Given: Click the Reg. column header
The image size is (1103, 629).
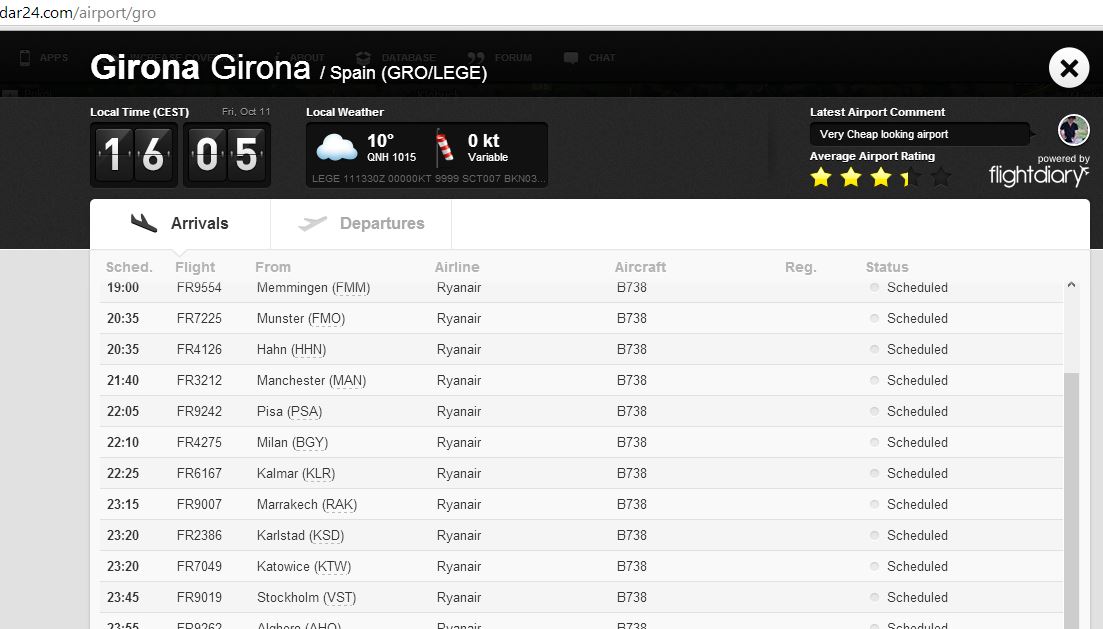Looking at the screenshot, I should tap(801, 267).
